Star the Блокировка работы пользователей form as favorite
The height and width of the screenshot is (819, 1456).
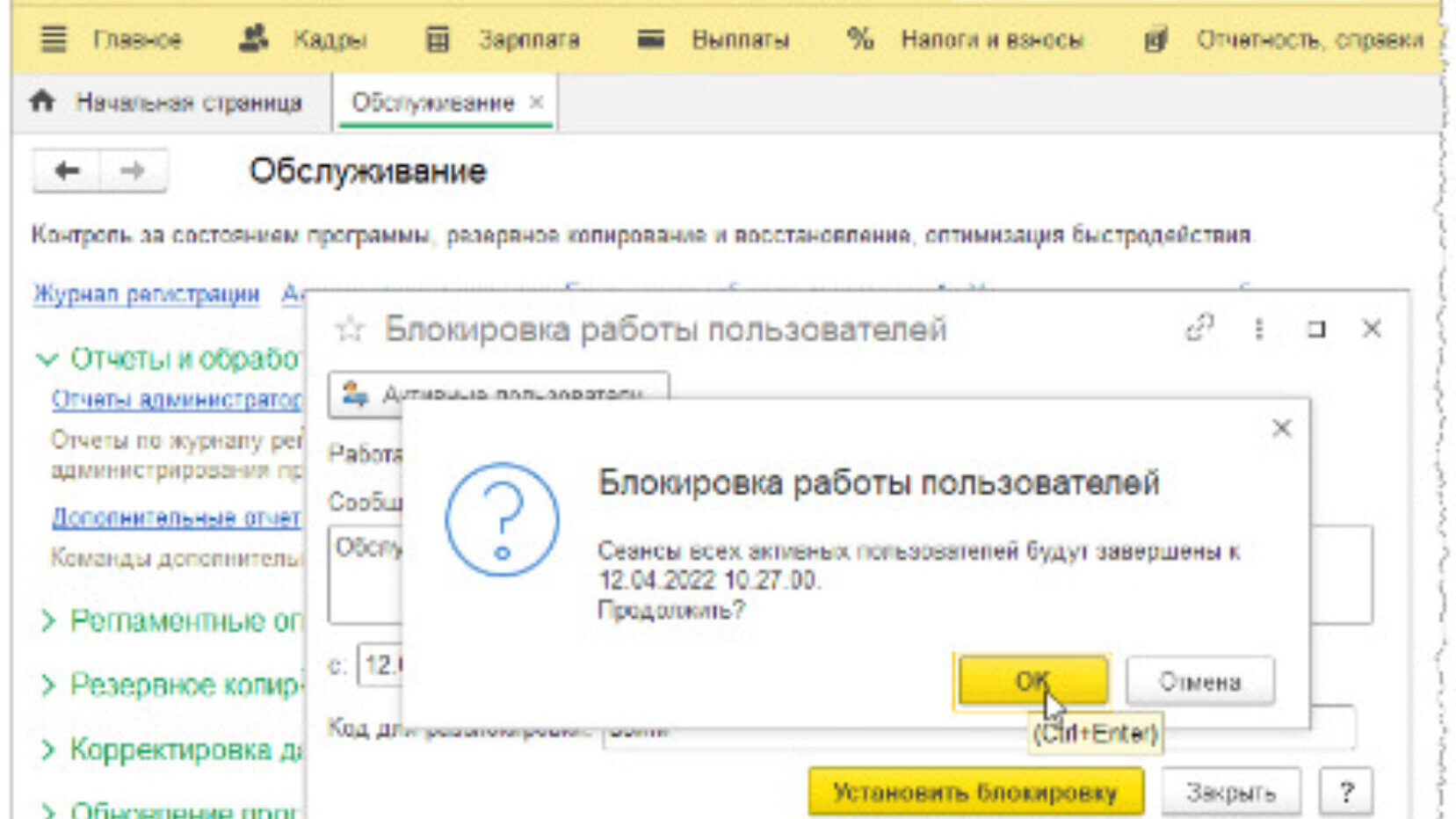tap(350, 330)
